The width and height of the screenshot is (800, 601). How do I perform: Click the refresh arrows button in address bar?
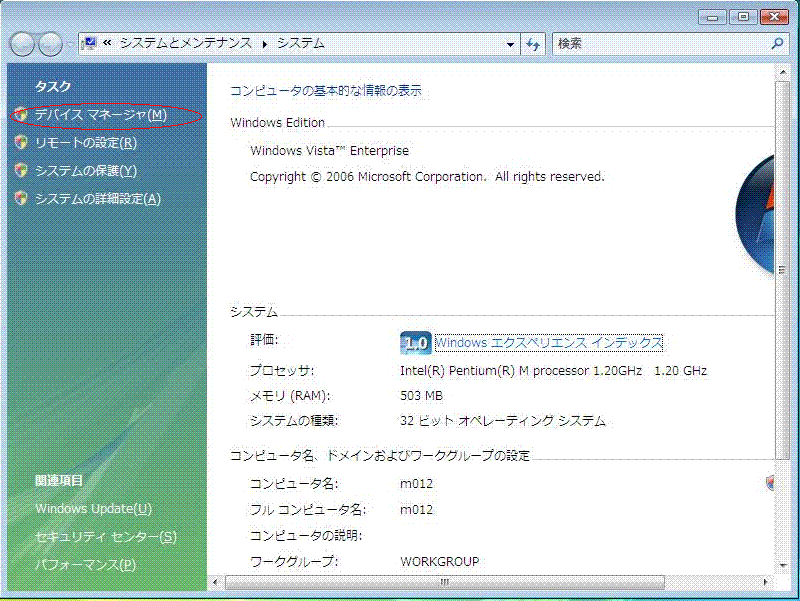coord(533,44)
